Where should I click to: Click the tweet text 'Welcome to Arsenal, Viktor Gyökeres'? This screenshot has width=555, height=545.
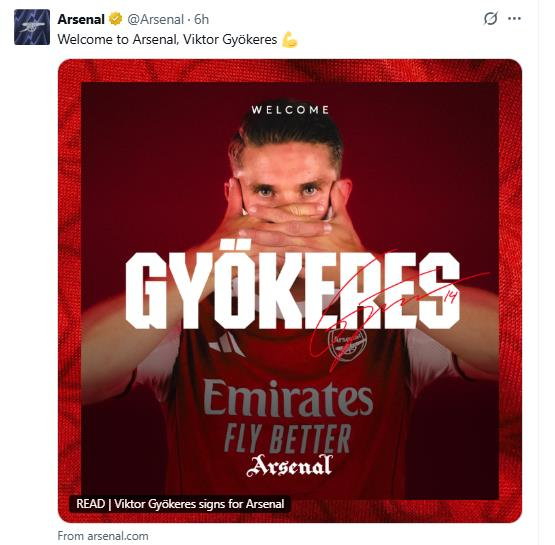pos(167,39)
